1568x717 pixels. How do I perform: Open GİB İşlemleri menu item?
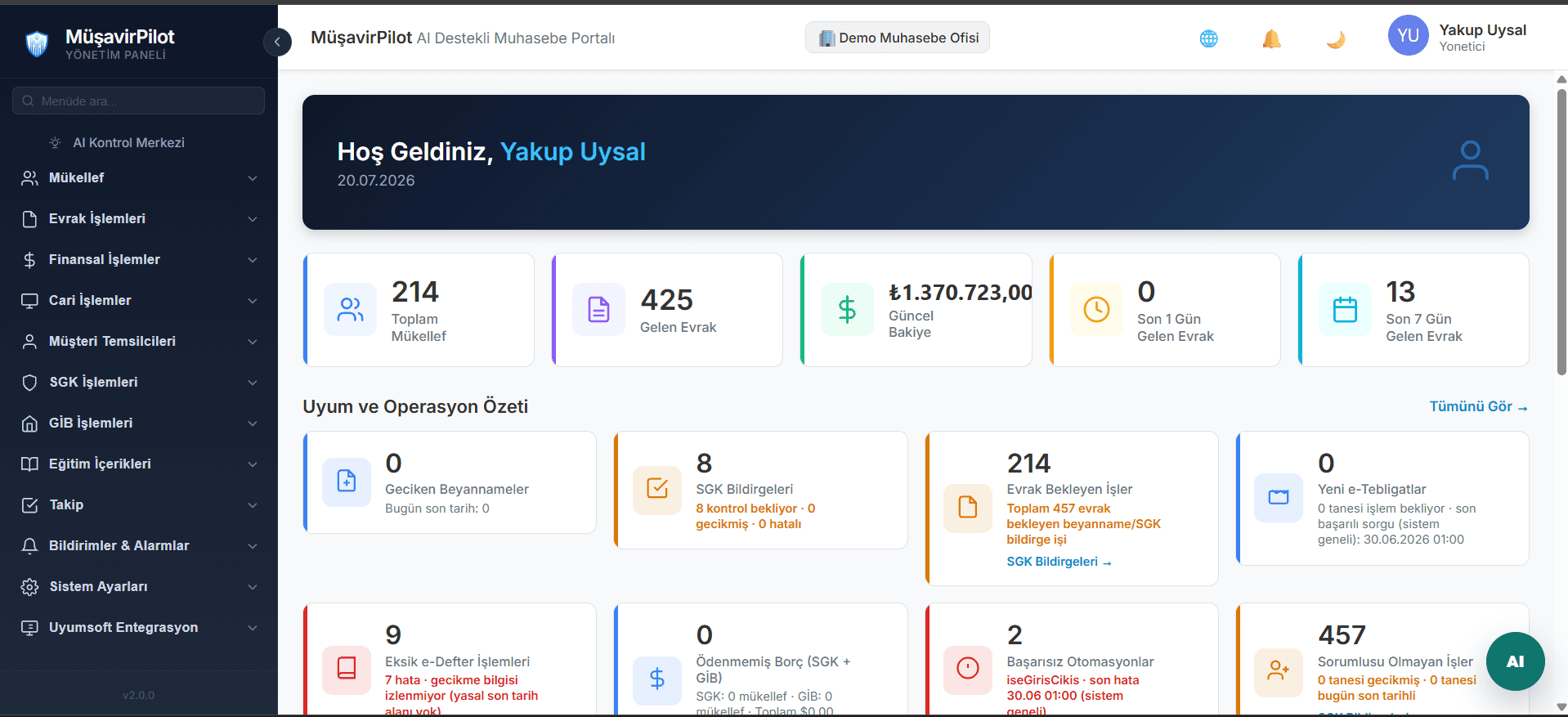click(x=139, y=423)
